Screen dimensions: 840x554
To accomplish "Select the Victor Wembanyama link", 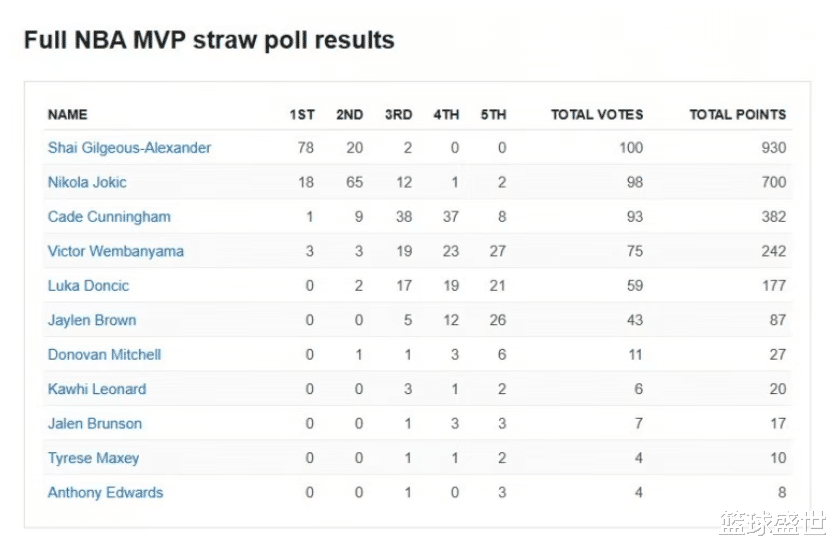I will (x=116, y=252).
